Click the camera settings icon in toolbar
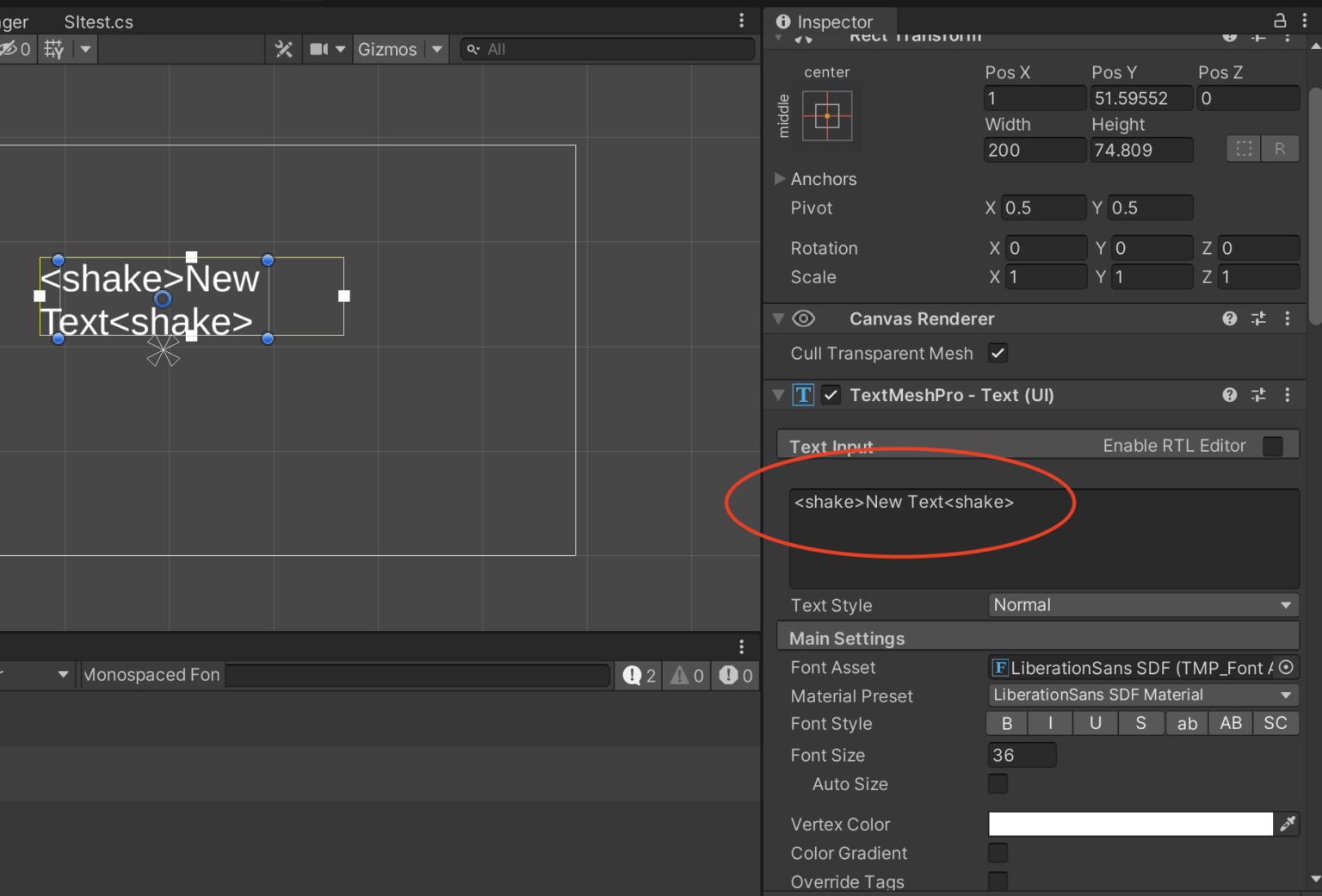This screenshot has height=896, width=1322. [x=320, y=49]
